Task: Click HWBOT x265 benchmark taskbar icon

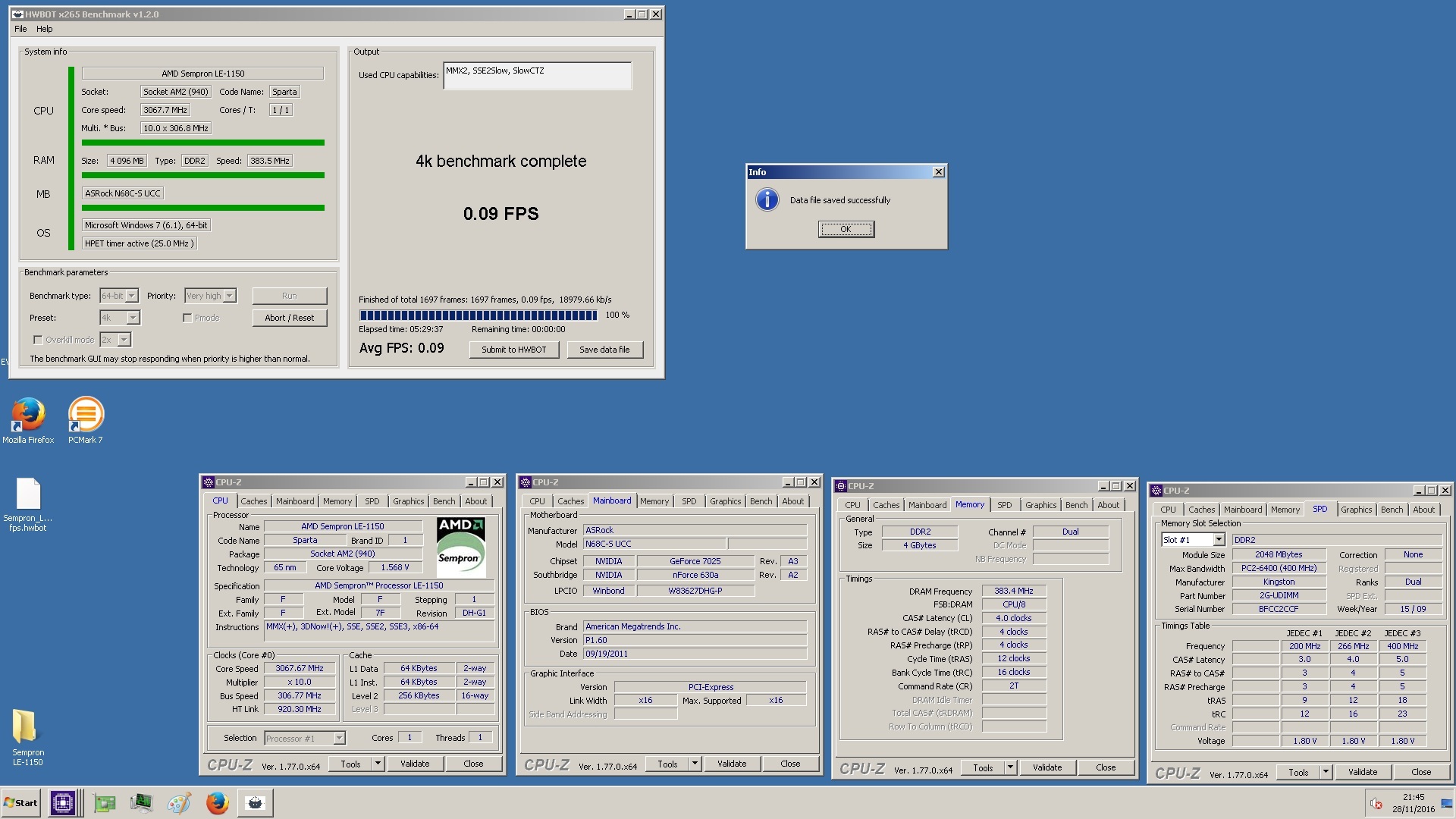Action: (256, 802)
